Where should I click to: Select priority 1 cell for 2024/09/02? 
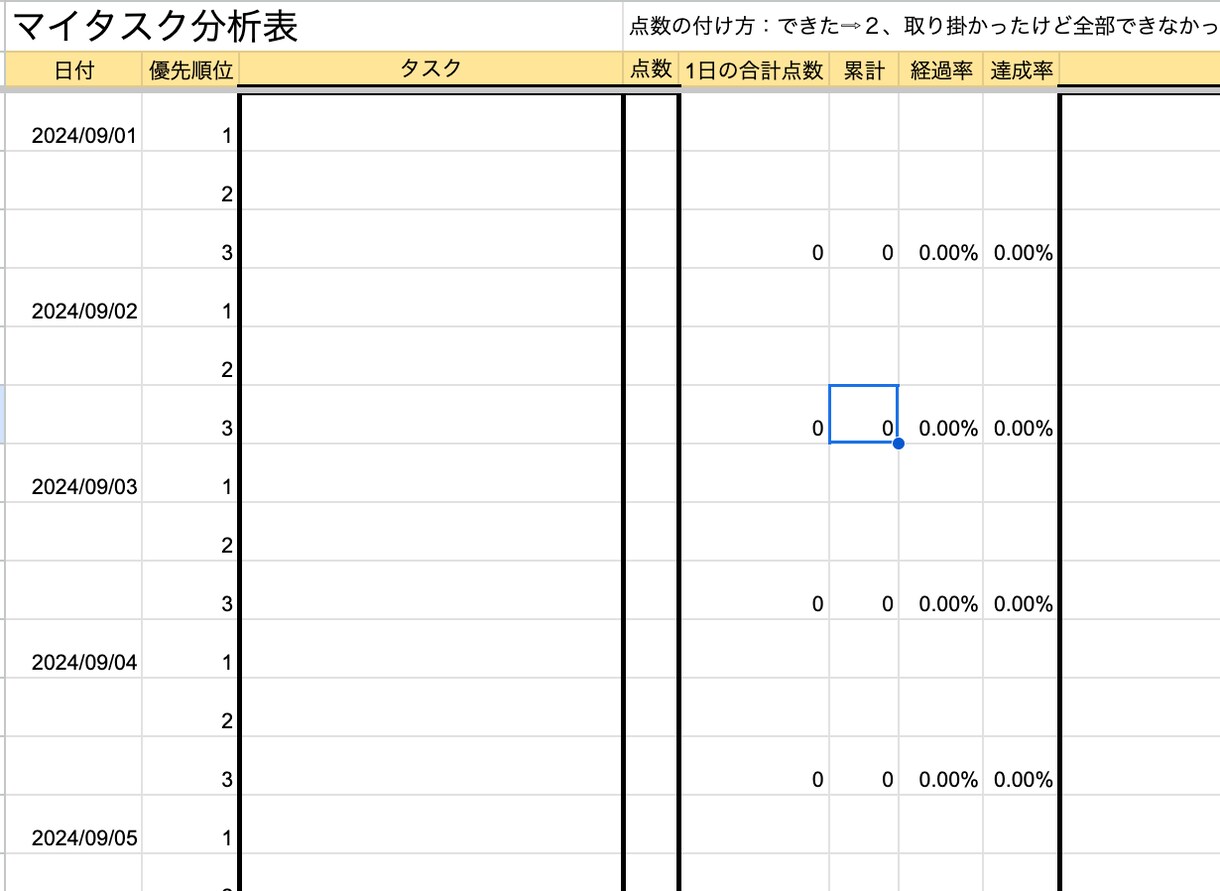tap(190, 297)
